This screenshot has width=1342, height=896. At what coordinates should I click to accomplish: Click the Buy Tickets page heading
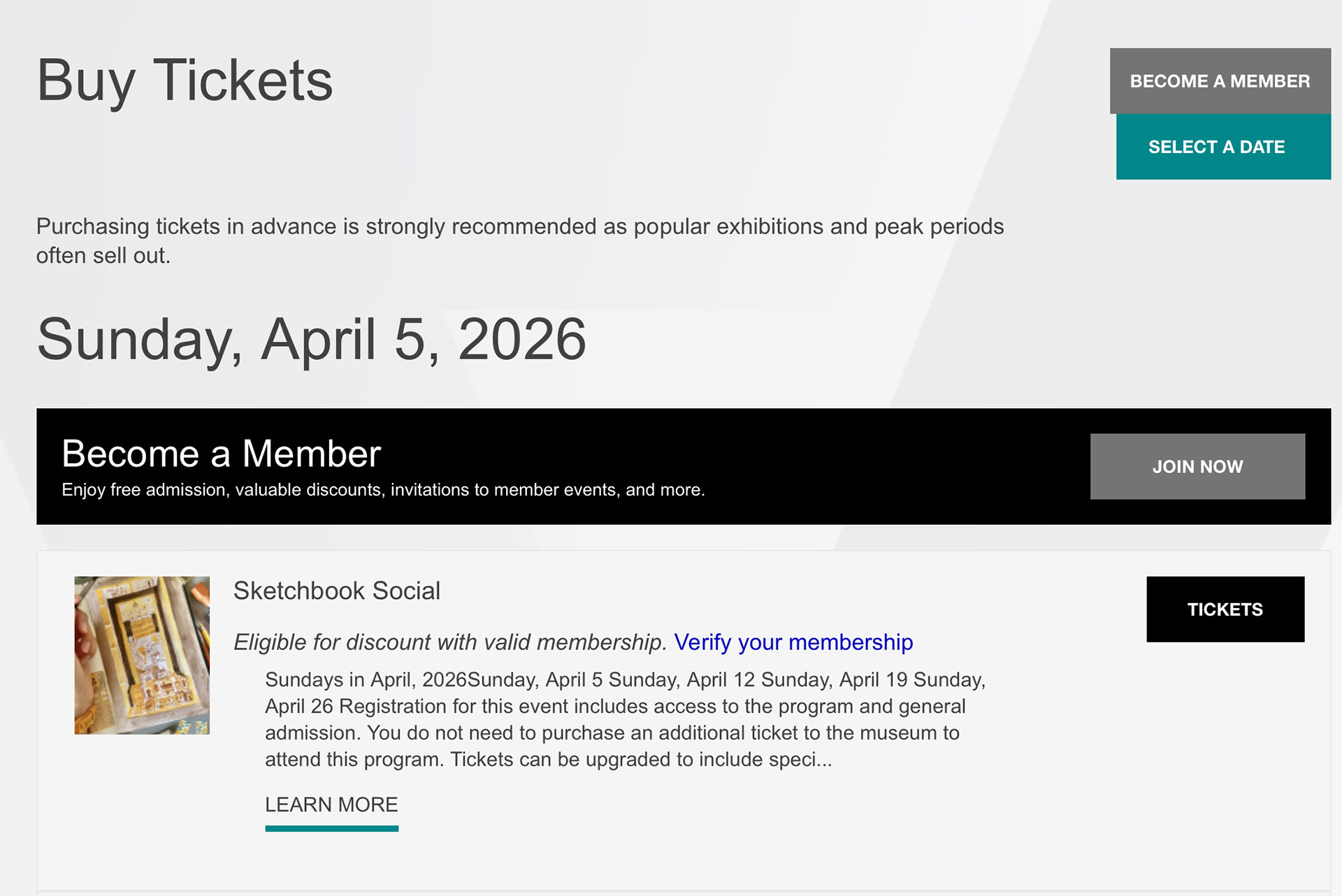[185, 81]
